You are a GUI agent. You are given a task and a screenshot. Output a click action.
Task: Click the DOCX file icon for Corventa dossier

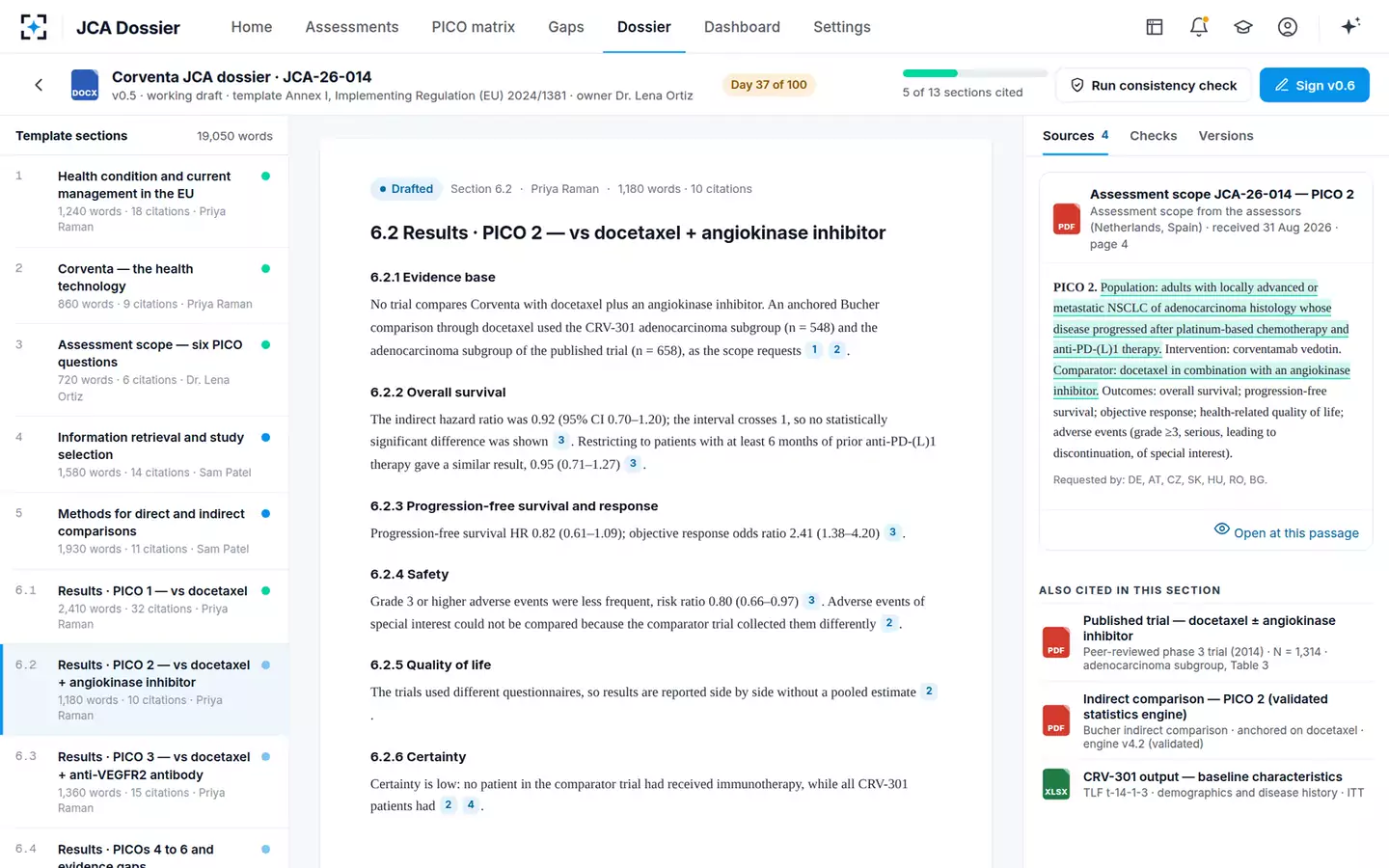coord(85,85)
